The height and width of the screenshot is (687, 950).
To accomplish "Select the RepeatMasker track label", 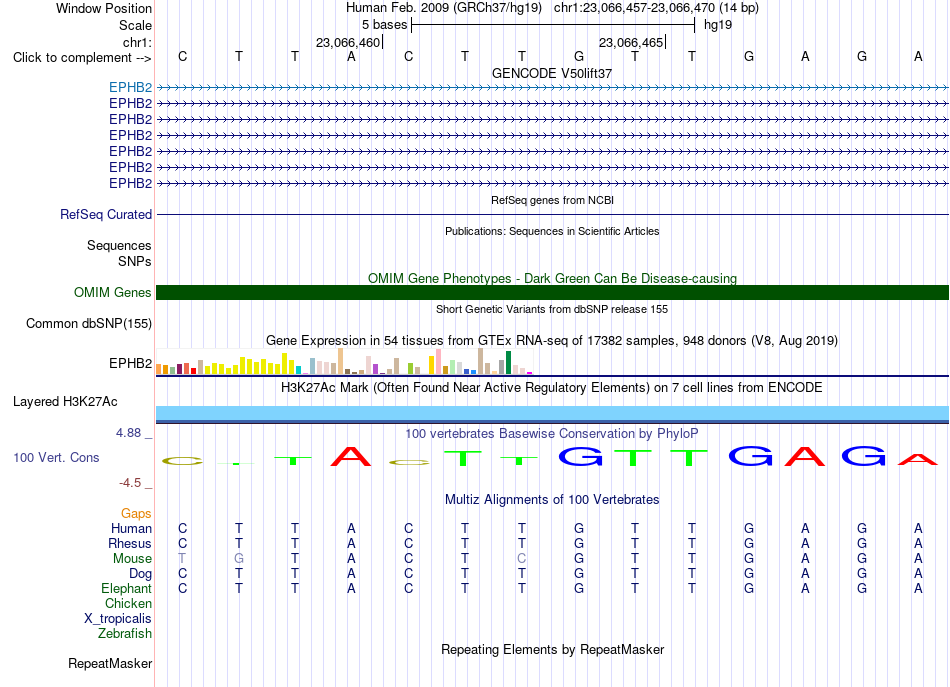I will click(x=110, y=664).
